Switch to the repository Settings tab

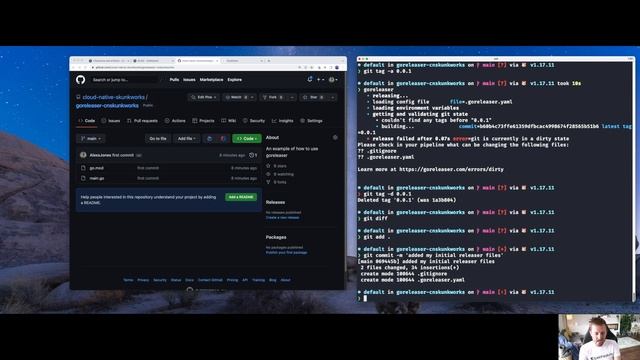pyautogui.click(x=311, y=121)
